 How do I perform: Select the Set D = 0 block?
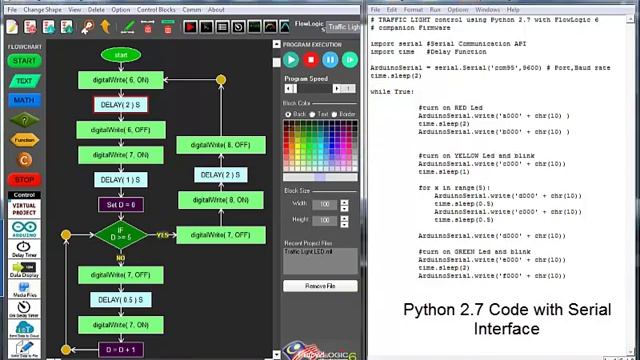121,205
